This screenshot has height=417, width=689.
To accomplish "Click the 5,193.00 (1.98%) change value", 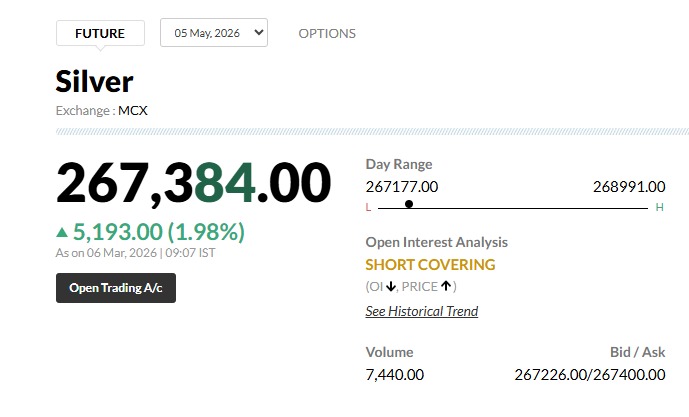I will [159, 232].
